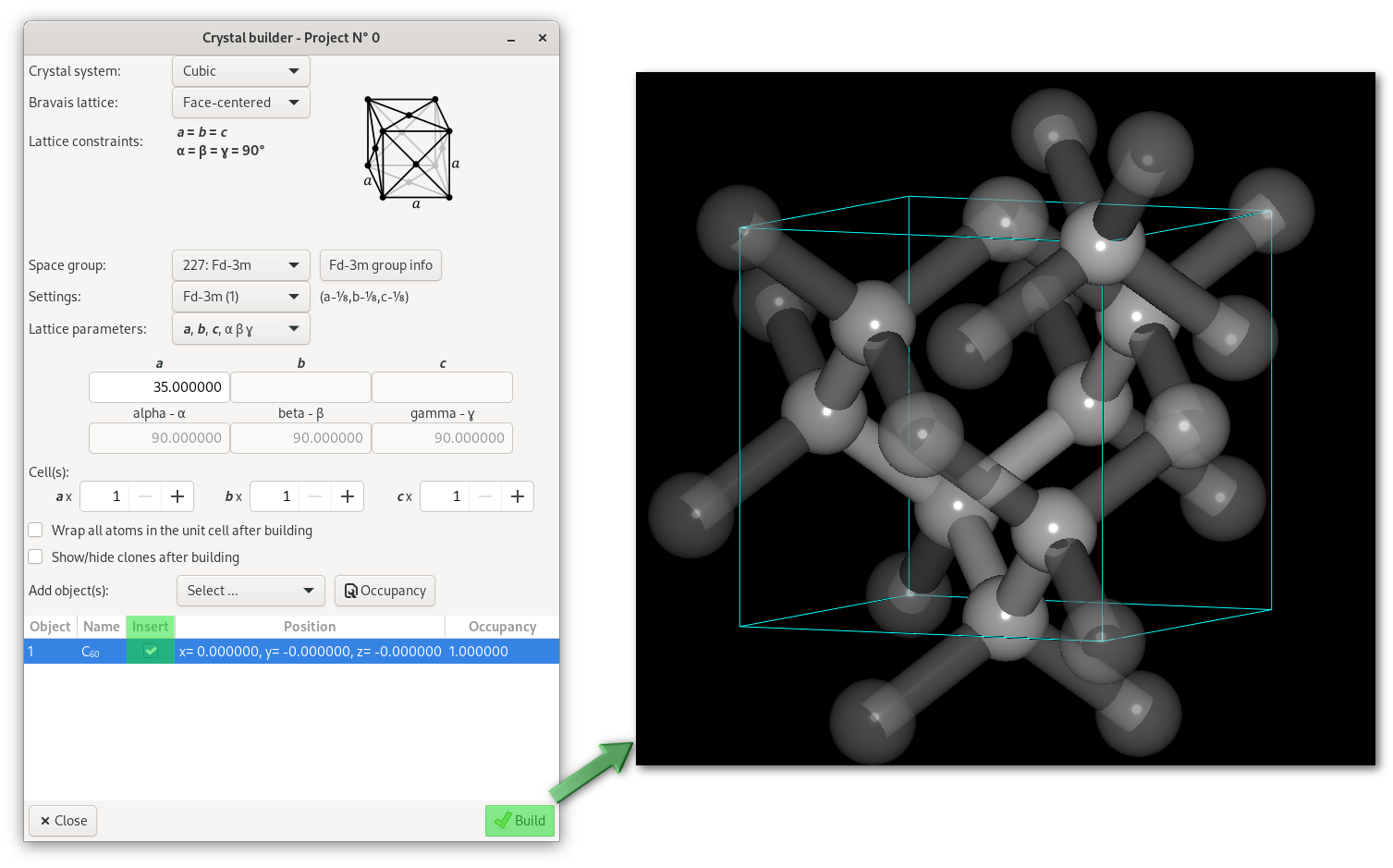Sort by the Position column header
1393x868 pixels.
310,627
